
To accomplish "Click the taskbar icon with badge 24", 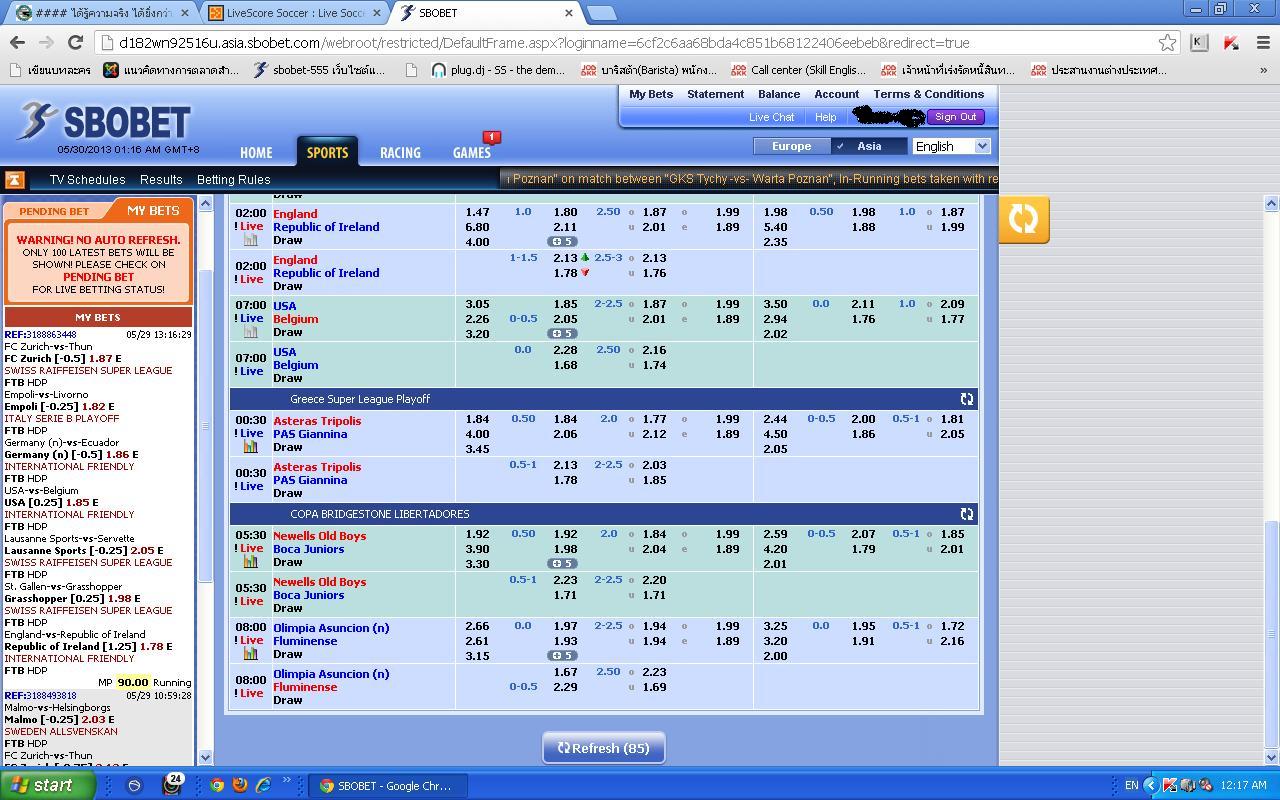I will click(x=172, y=784).
